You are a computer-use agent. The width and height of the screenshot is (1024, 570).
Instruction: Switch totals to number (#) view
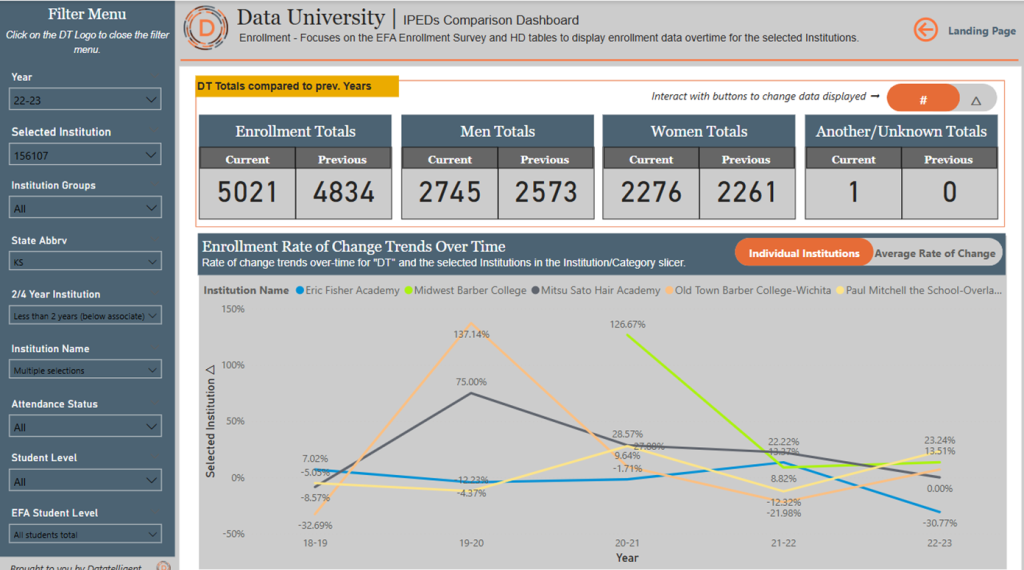coord(923,99)
